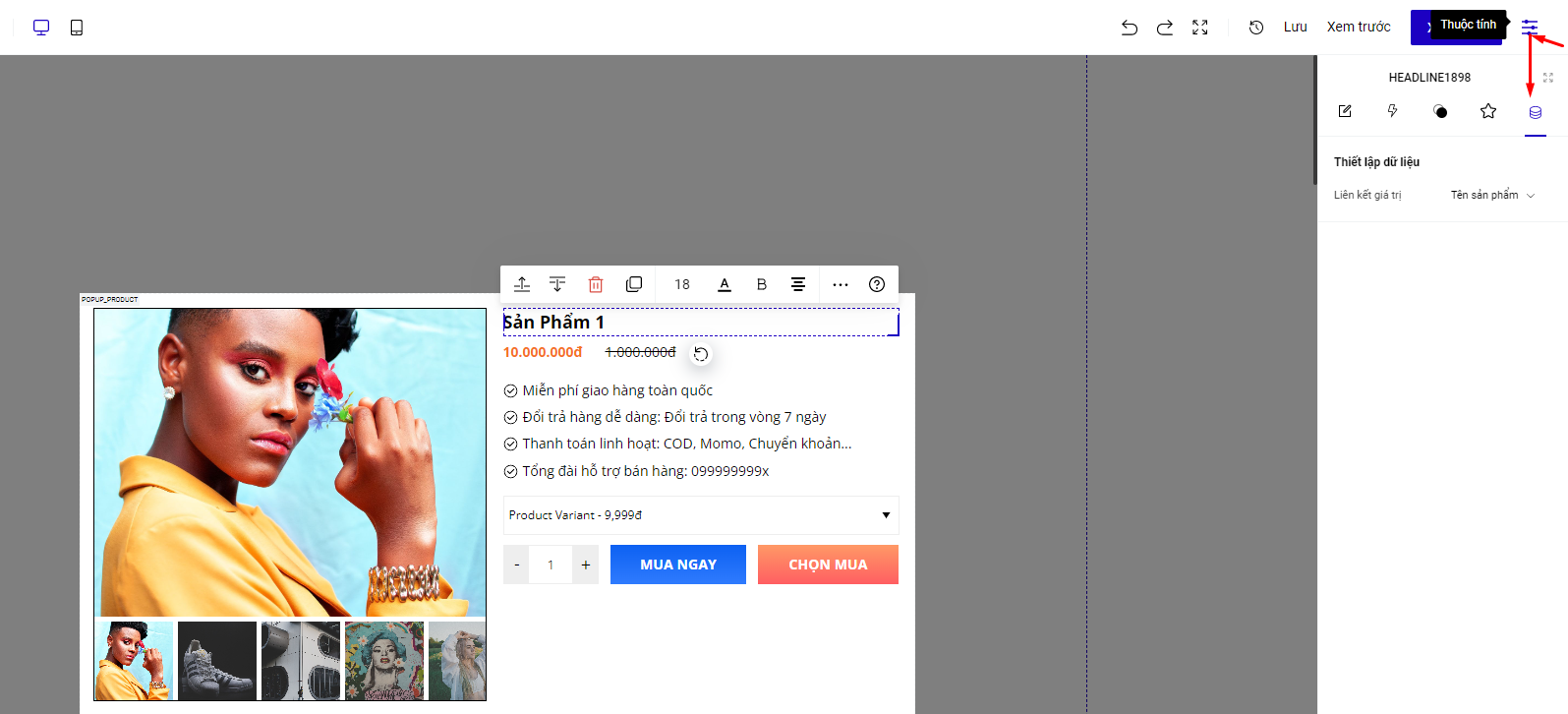Screen dimensions: 1568x714
Task: Click the redo arrow icon
Action: 1165,28
